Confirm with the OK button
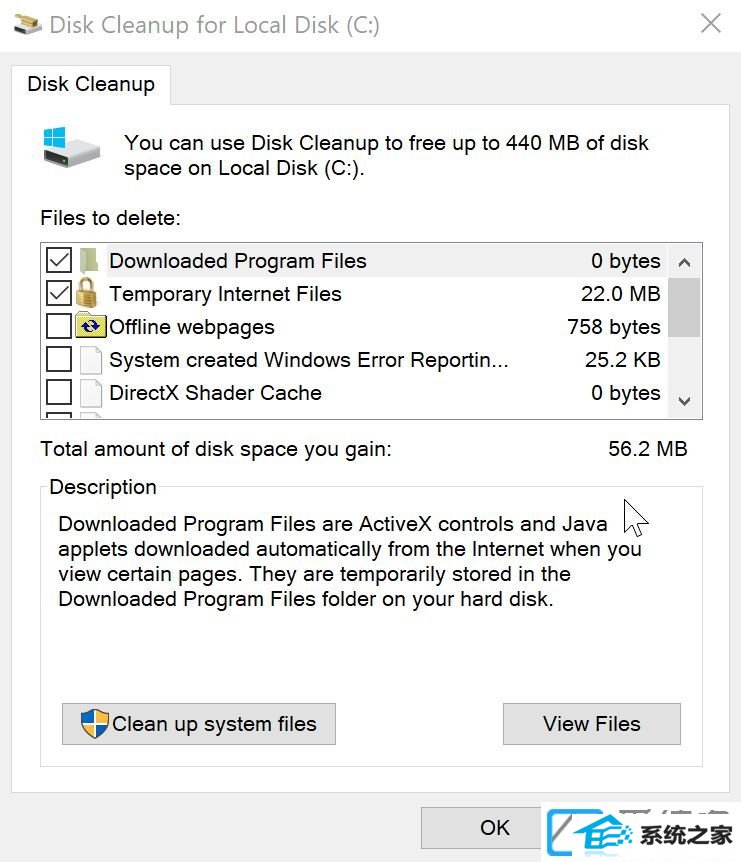 (x=482, y=827)
